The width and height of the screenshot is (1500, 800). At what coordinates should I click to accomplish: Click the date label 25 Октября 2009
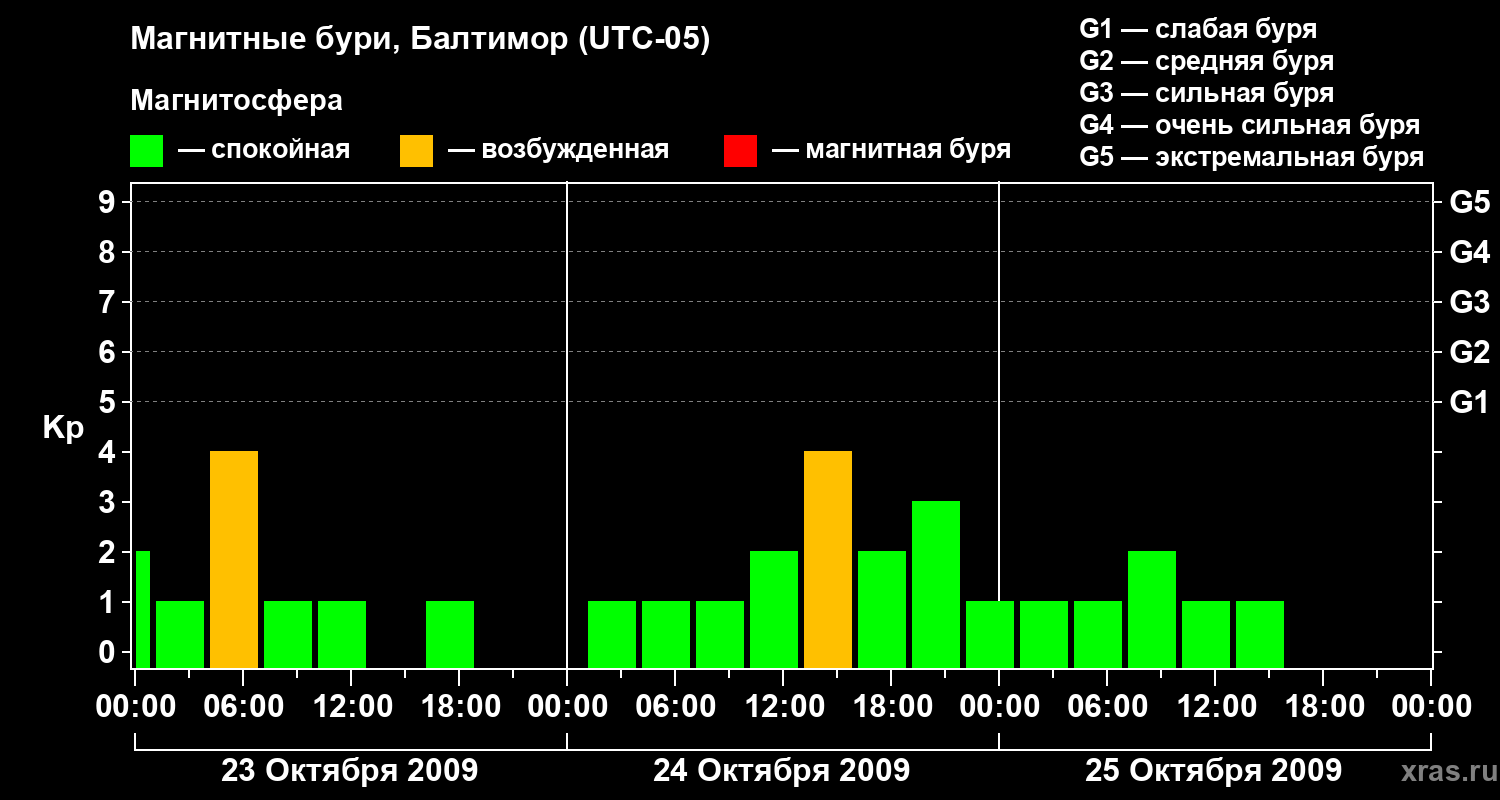[1214, 771]
